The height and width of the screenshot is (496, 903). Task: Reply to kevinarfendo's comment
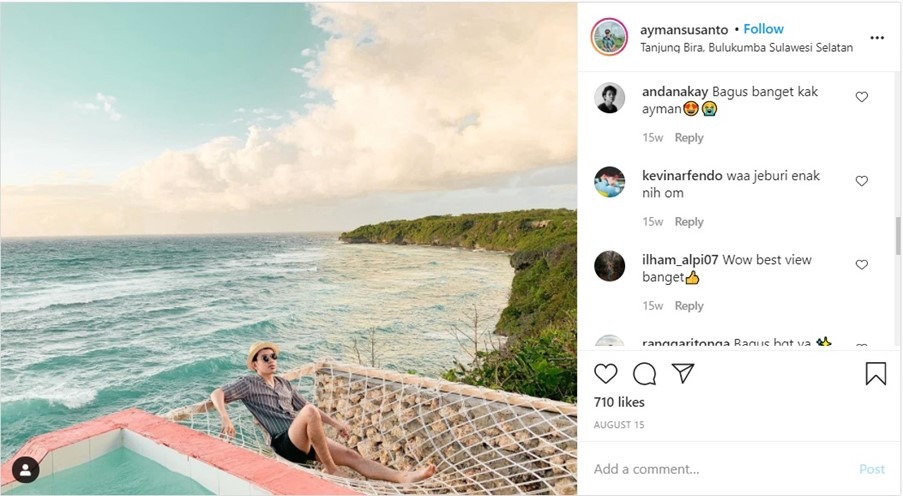click(x=689, y=222)
